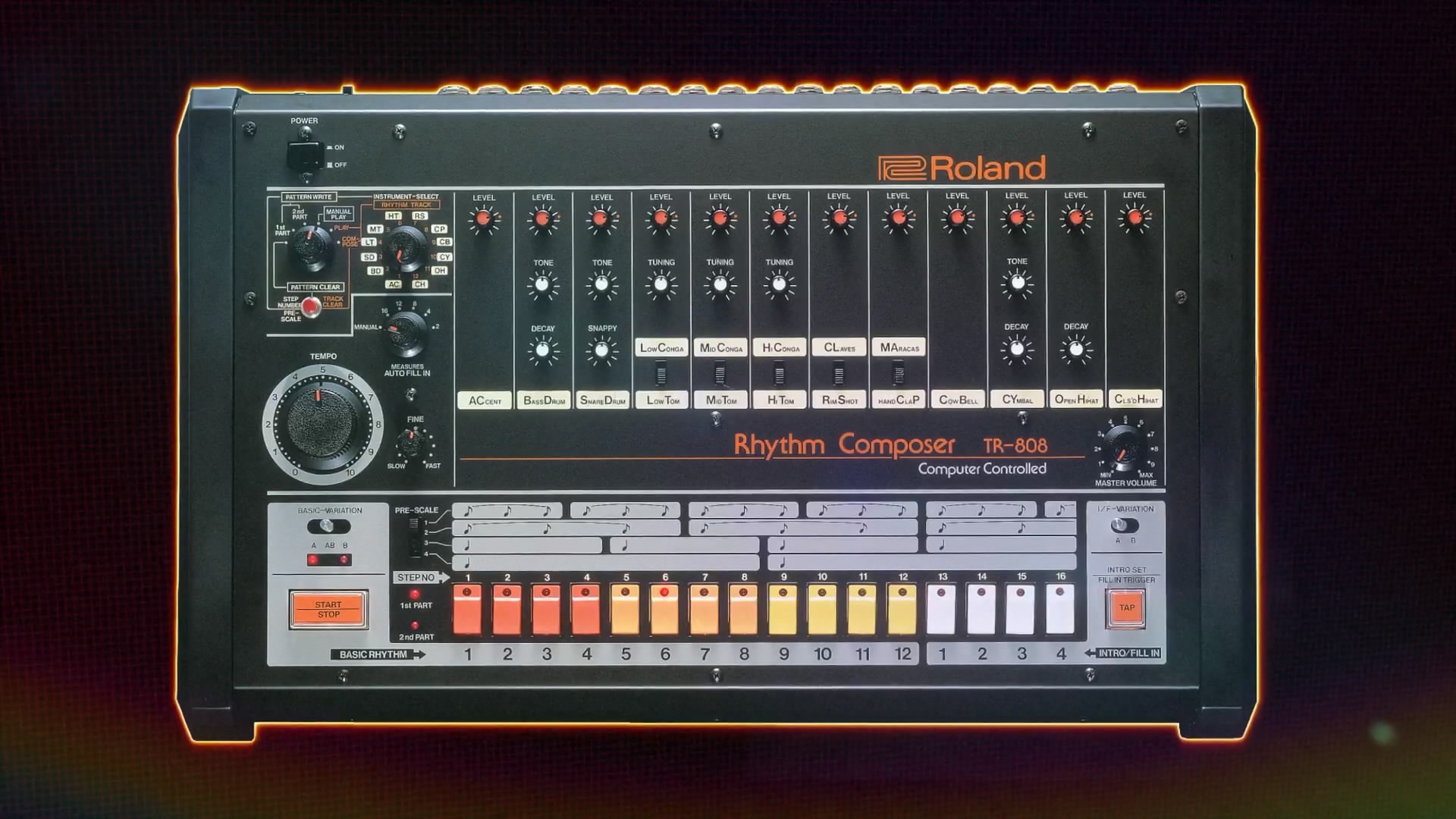
Task: Adjust the Mid Tom tuning knob
Action: point(720,284)
